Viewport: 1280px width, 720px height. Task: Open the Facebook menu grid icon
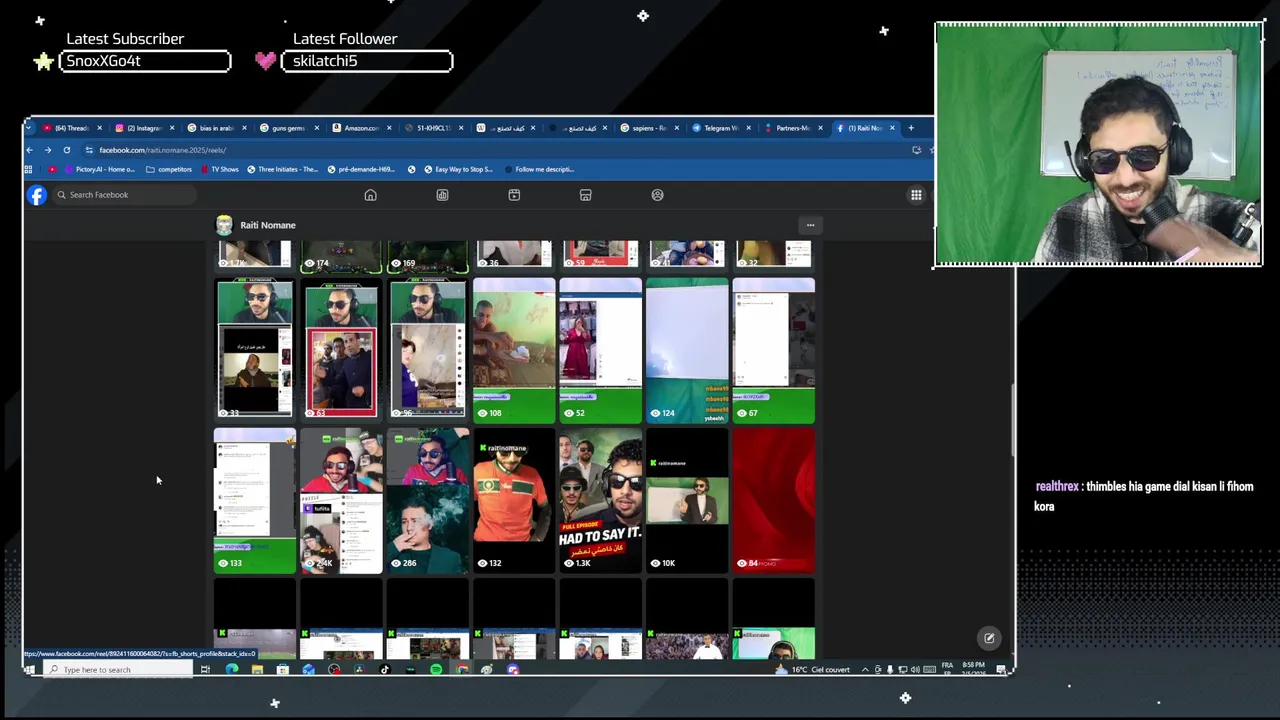tap(916, 195)
